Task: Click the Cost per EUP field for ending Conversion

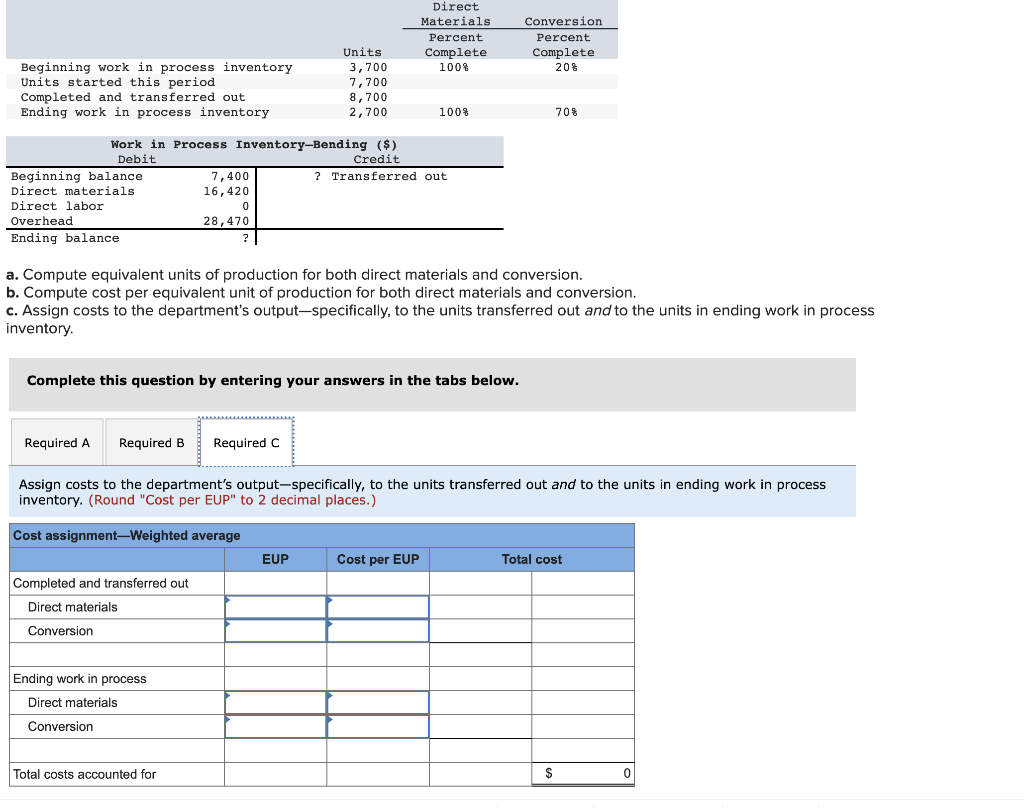Action: tap(377, 726)
